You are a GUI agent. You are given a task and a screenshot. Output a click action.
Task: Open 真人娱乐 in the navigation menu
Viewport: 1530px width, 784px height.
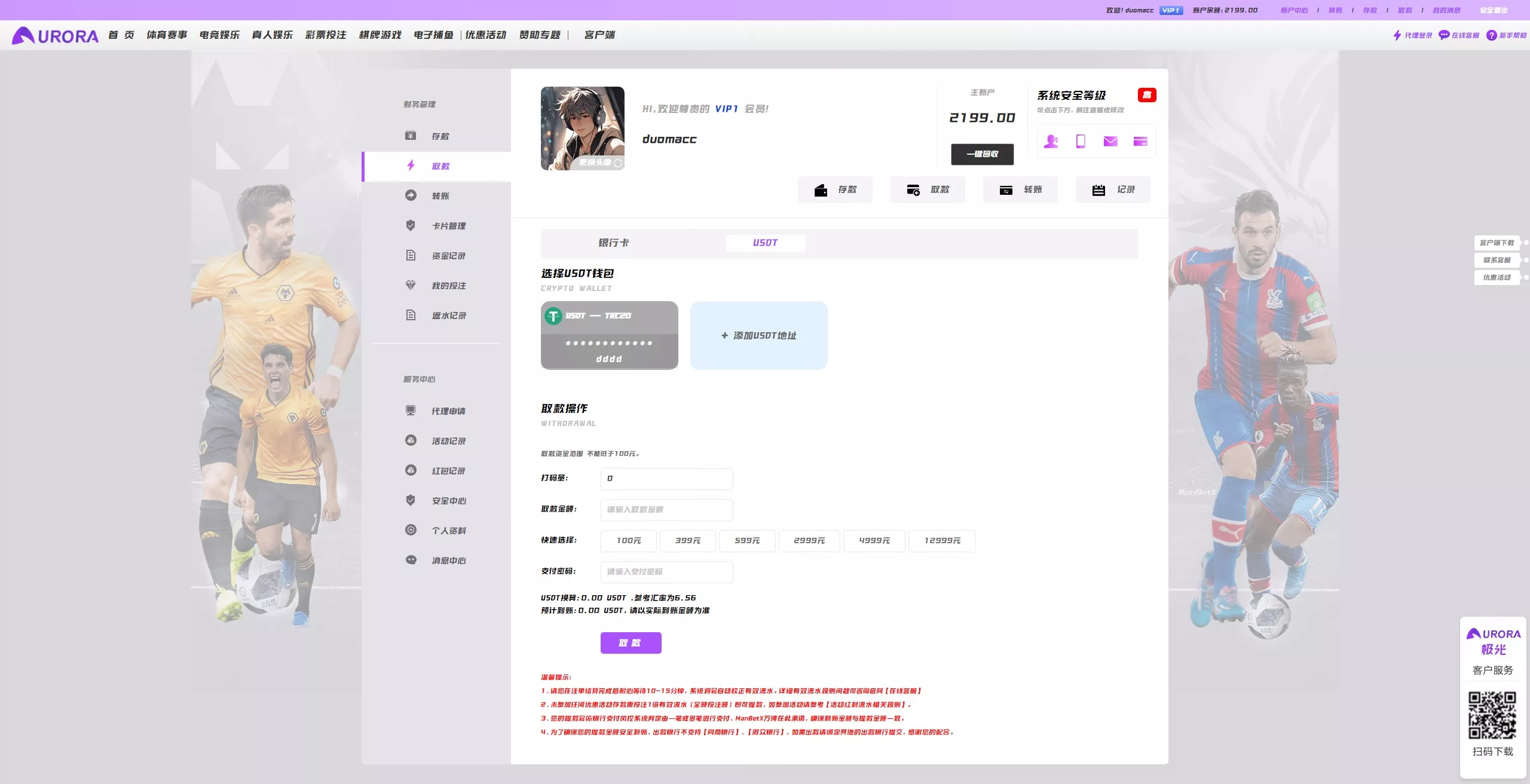[273, 35]
